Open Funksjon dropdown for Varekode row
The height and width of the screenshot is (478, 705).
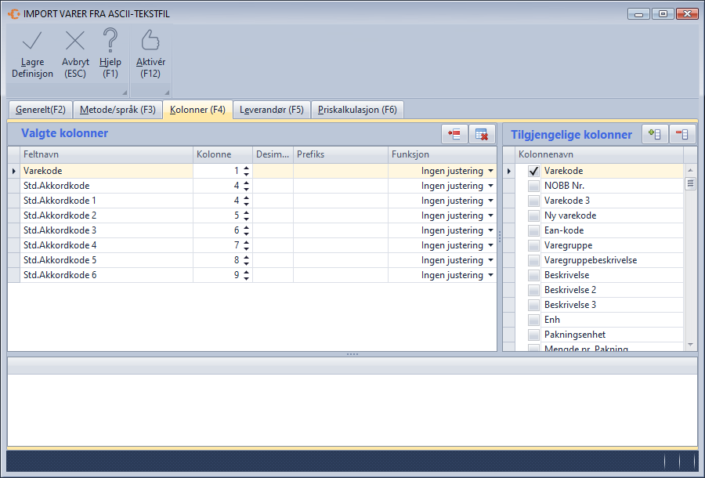(x=491, y=171)
